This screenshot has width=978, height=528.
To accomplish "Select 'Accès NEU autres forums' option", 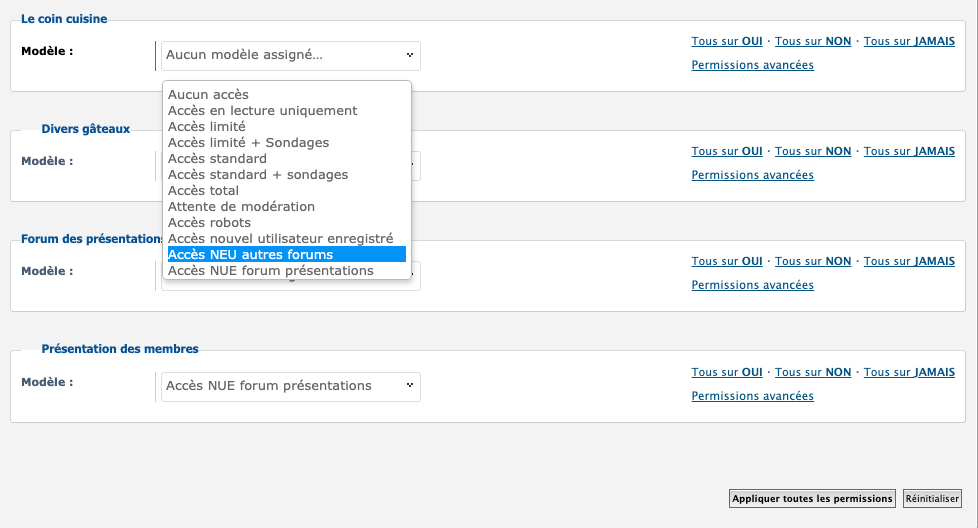I will [x=250, y=255].
